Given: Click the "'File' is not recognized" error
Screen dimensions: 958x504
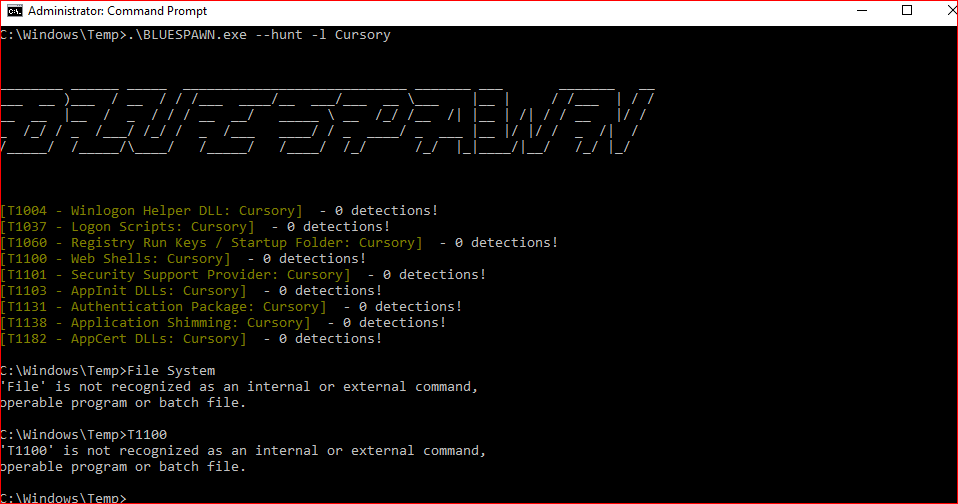Looking at the screenshot, I should [x=238, y=395].
